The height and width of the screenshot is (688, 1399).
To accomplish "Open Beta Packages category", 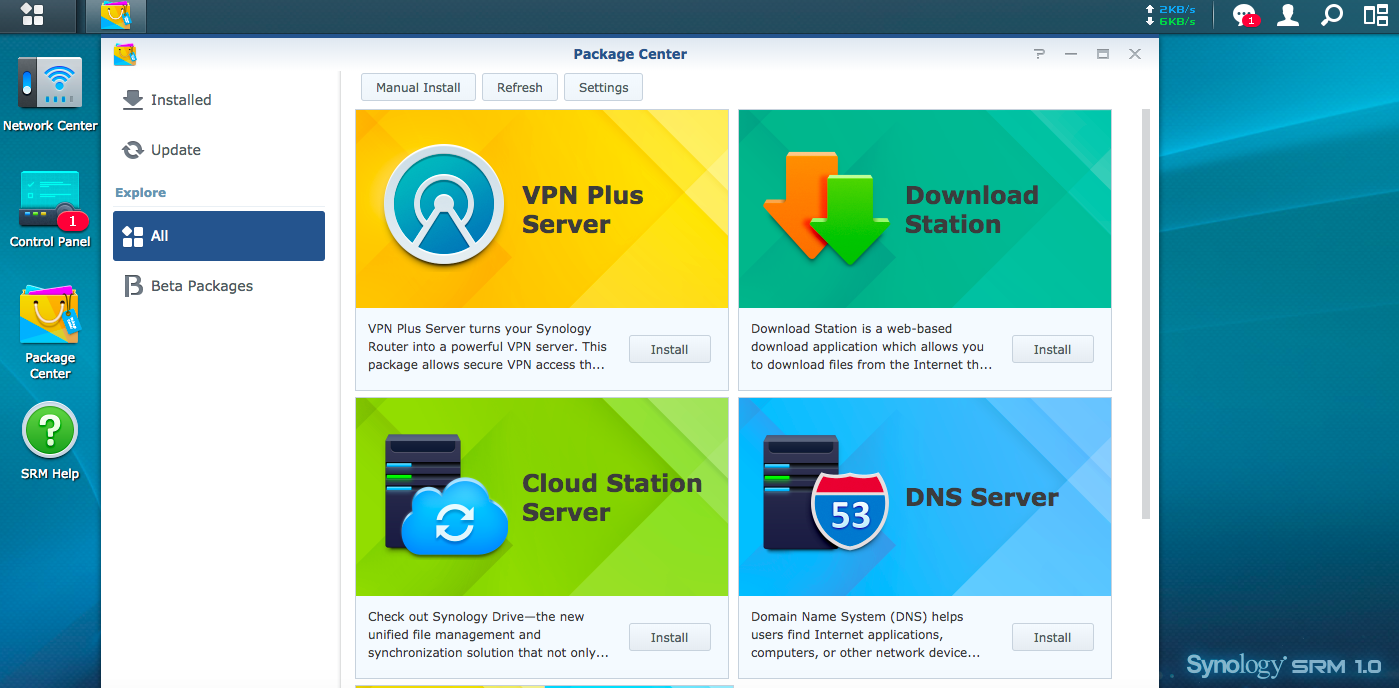I will (219, 286).
